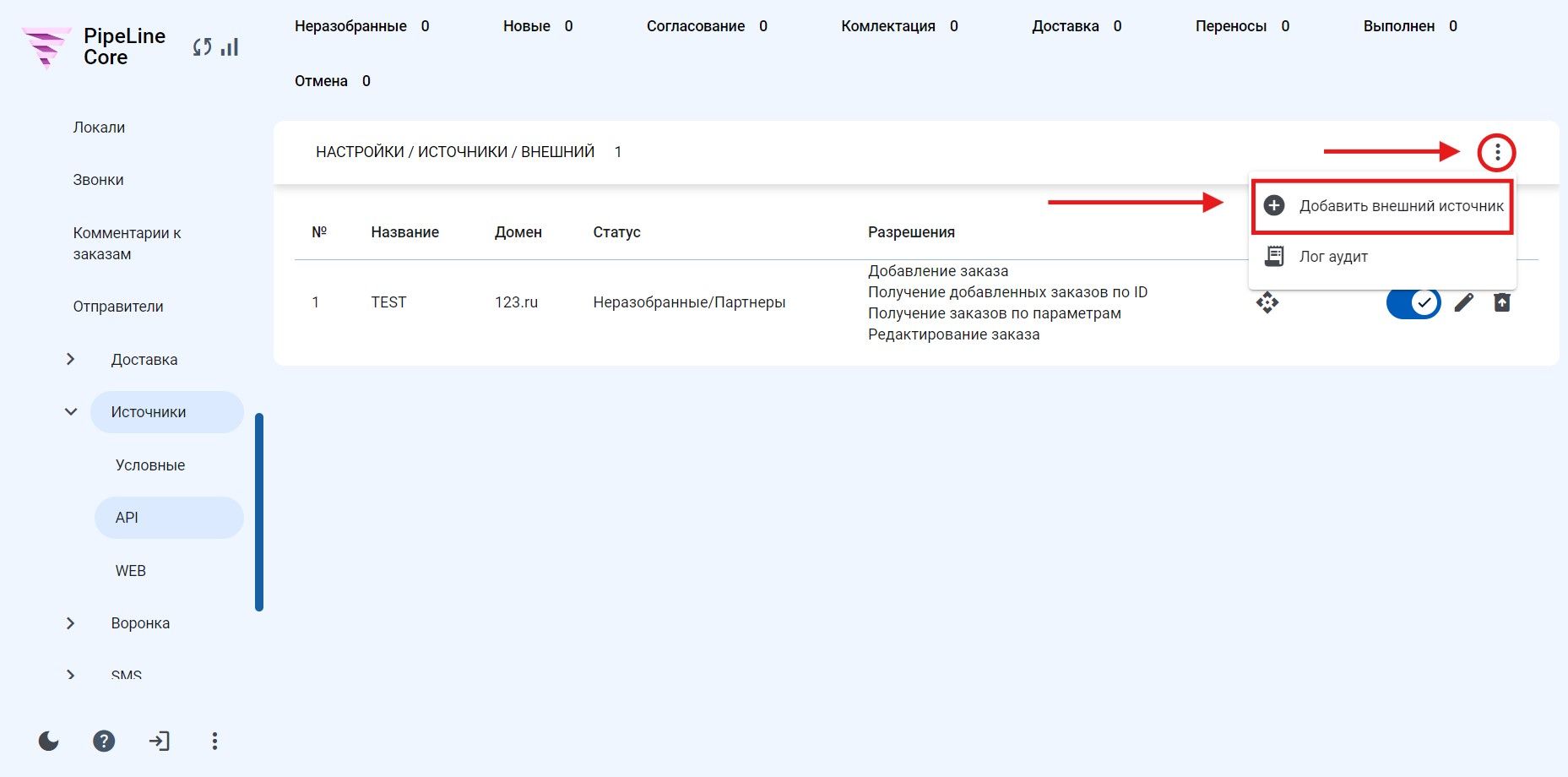Open Звонки in the sidebar

point(98,180)
